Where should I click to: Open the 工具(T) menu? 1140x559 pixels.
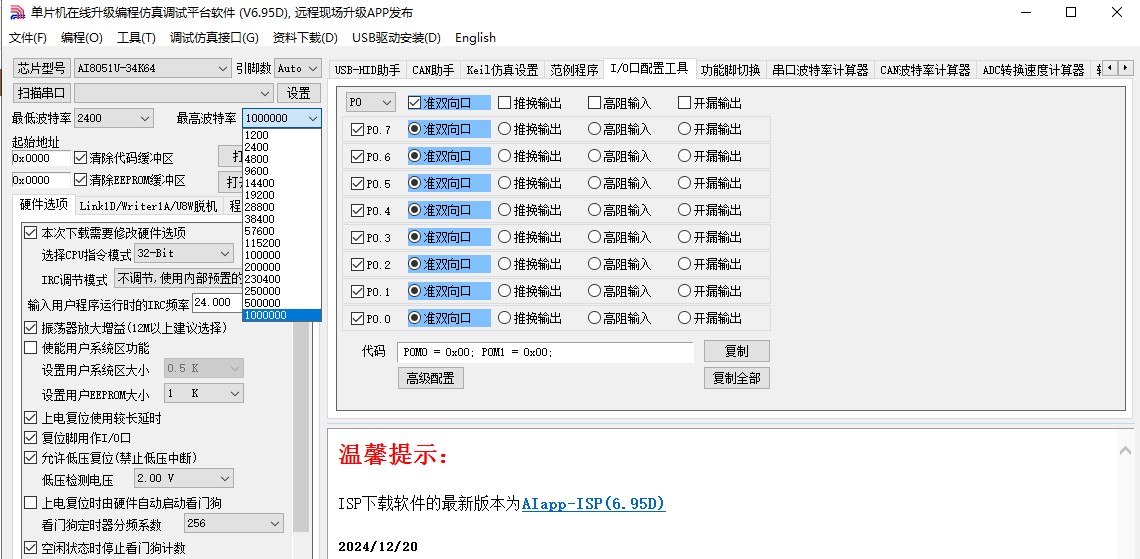137,38
